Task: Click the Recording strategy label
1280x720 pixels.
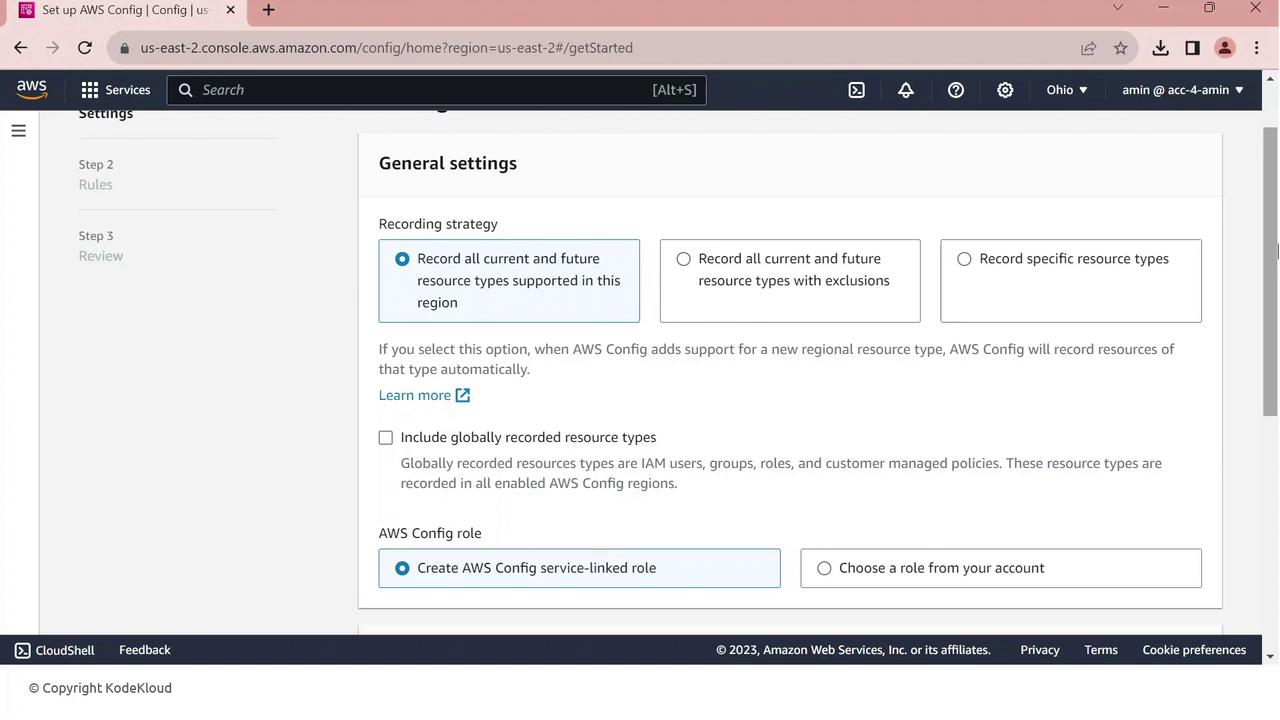Action: tap(438, 224)
